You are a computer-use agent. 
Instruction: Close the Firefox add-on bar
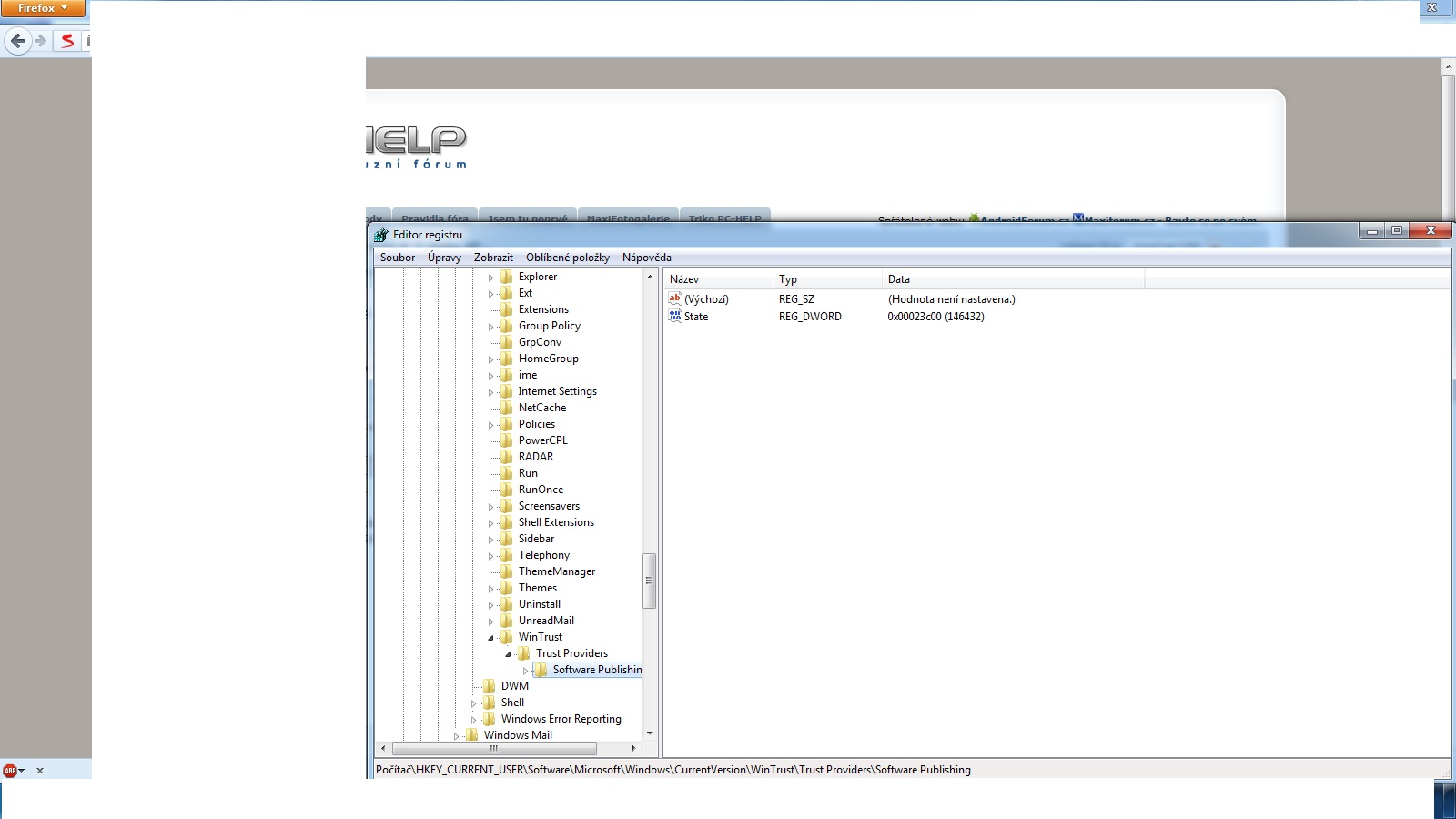pyautogui.click(x=40, y=771)
